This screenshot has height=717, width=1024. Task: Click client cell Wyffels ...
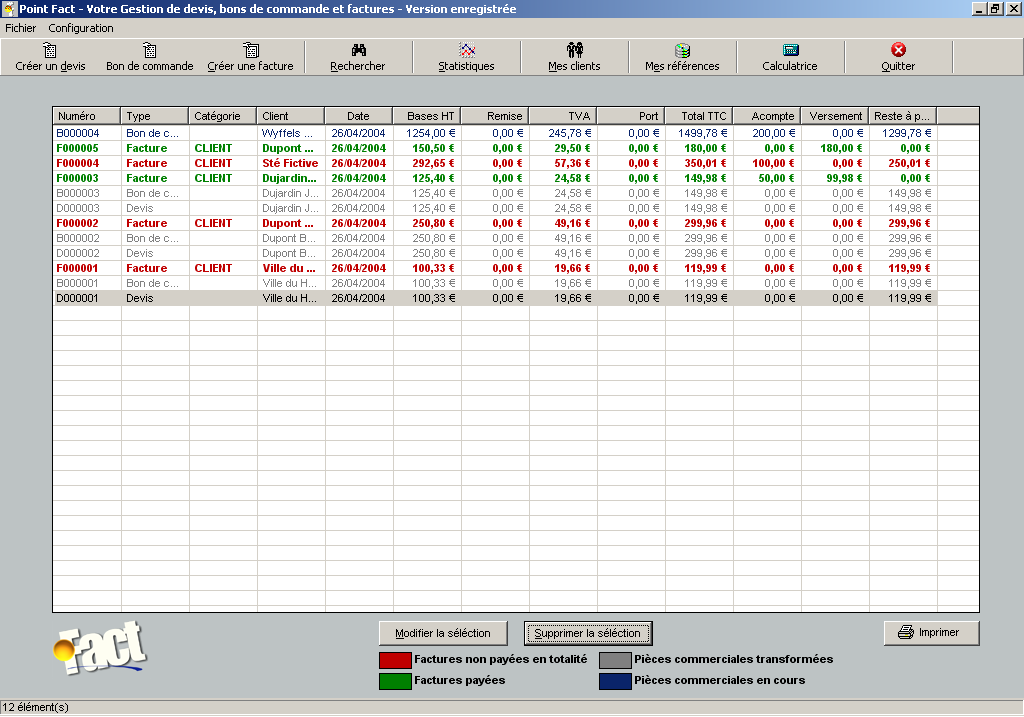pos(291,133)
